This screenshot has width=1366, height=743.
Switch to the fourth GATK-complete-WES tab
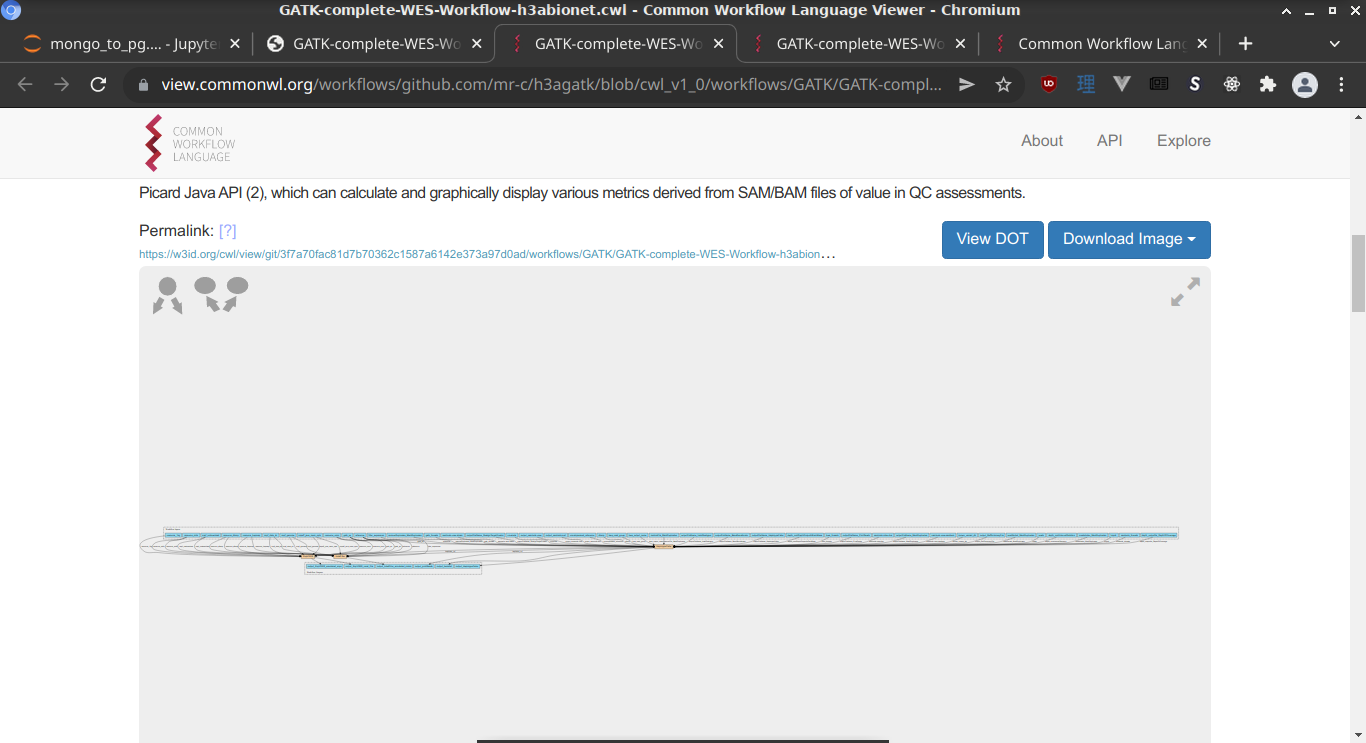[x=858, y=44]
